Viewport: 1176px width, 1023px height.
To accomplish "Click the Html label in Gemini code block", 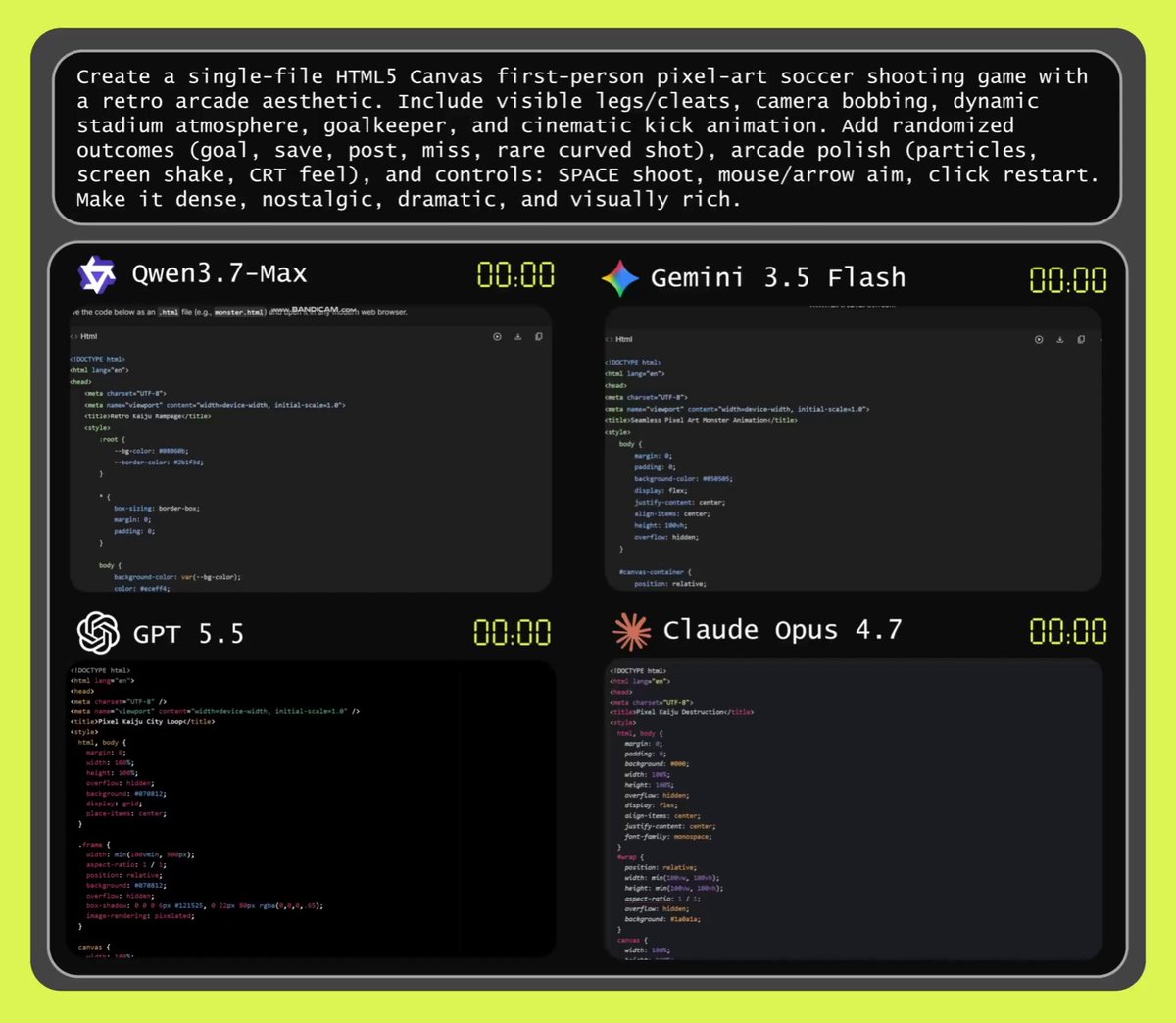I will tap(624, 339).
